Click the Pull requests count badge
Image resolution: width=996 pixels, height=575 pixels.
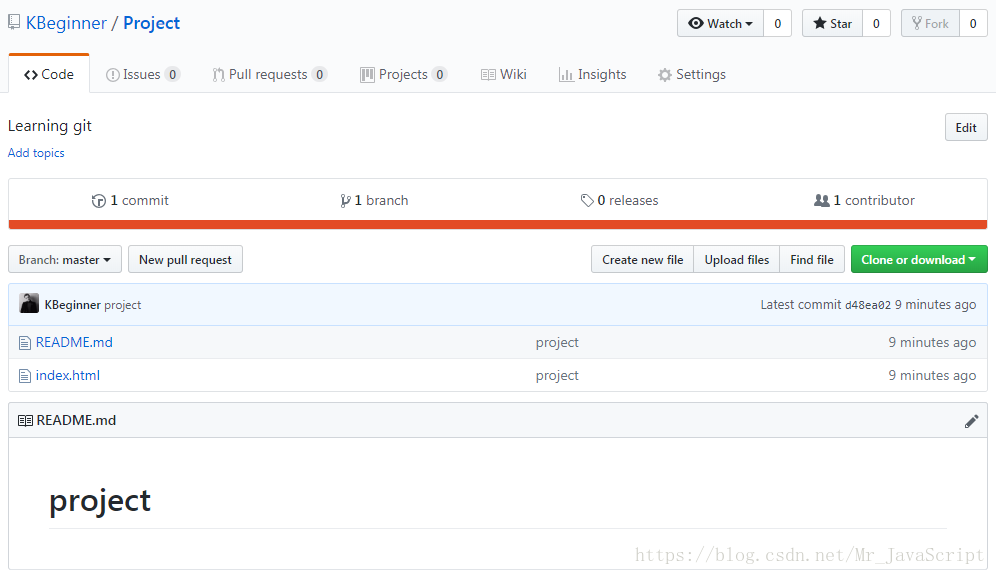coord(320,74)
